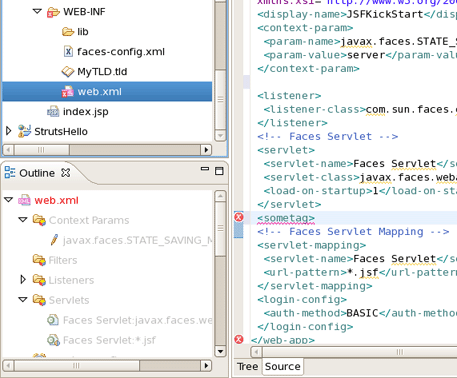The image size is (457, 378).
Task: Switch to the Source editor tab
Action: pos(283,366)
